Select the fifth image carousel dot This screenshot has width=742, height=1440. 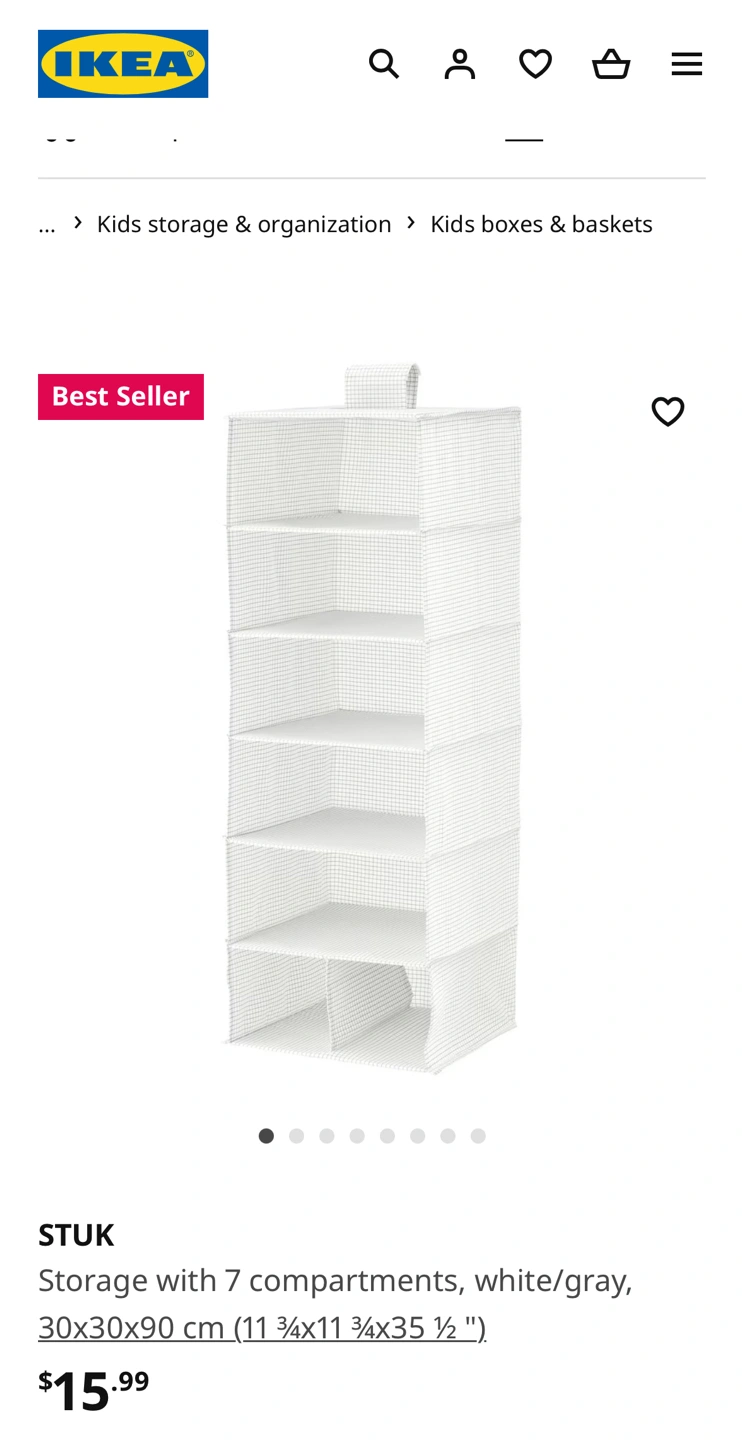coord(387,1136)
